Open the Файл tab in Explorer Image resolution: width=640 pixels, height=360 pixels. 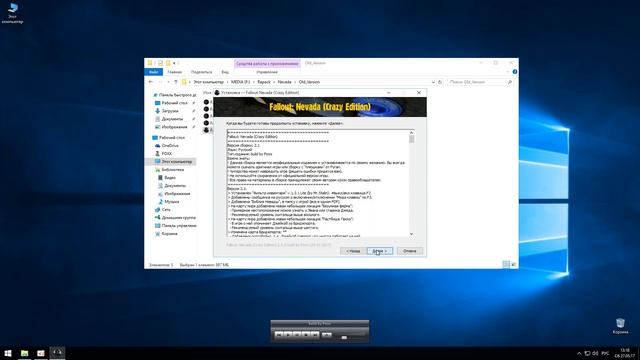pyautogui.click(x=153, y=72)
